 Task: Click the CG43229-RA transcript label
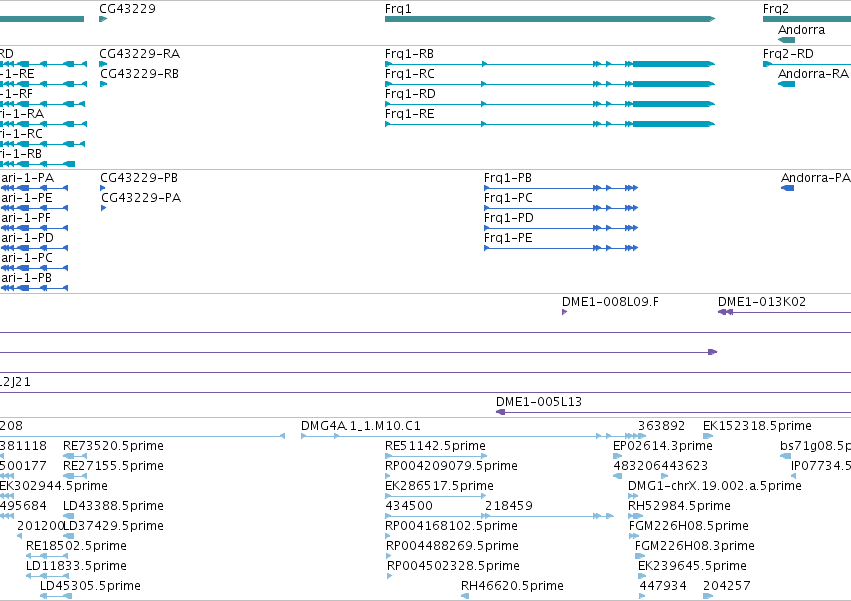click(x=139, y=54)
